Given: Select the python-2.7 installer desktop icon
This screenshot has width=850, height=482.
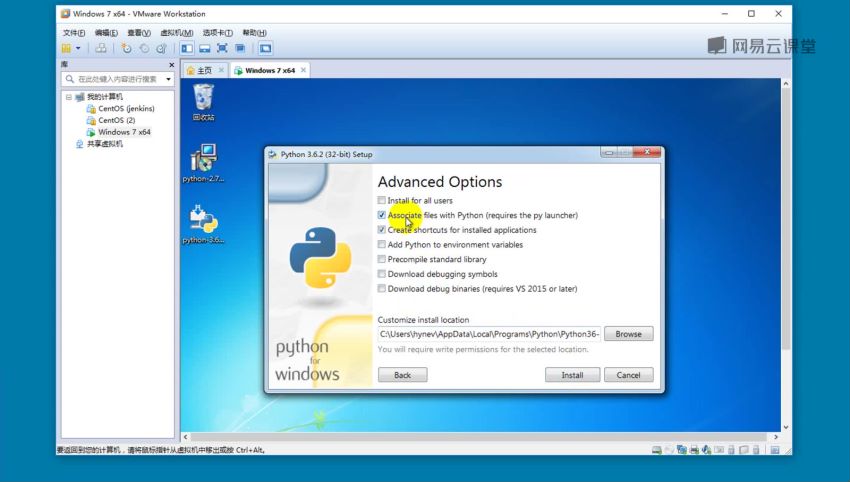Looking at the screenshot, I should (203, 163).
